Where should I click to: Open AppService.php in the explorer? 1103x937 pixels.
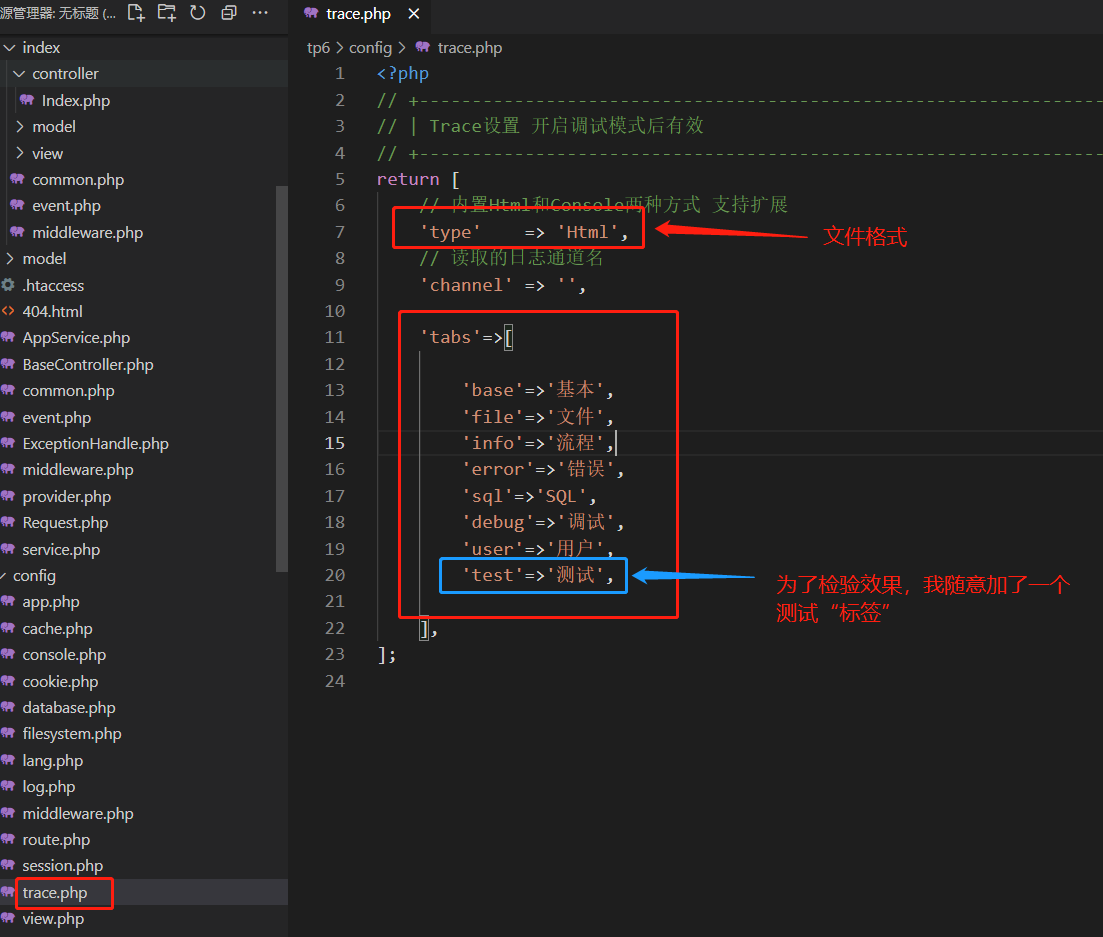click(x=76, y=338)
